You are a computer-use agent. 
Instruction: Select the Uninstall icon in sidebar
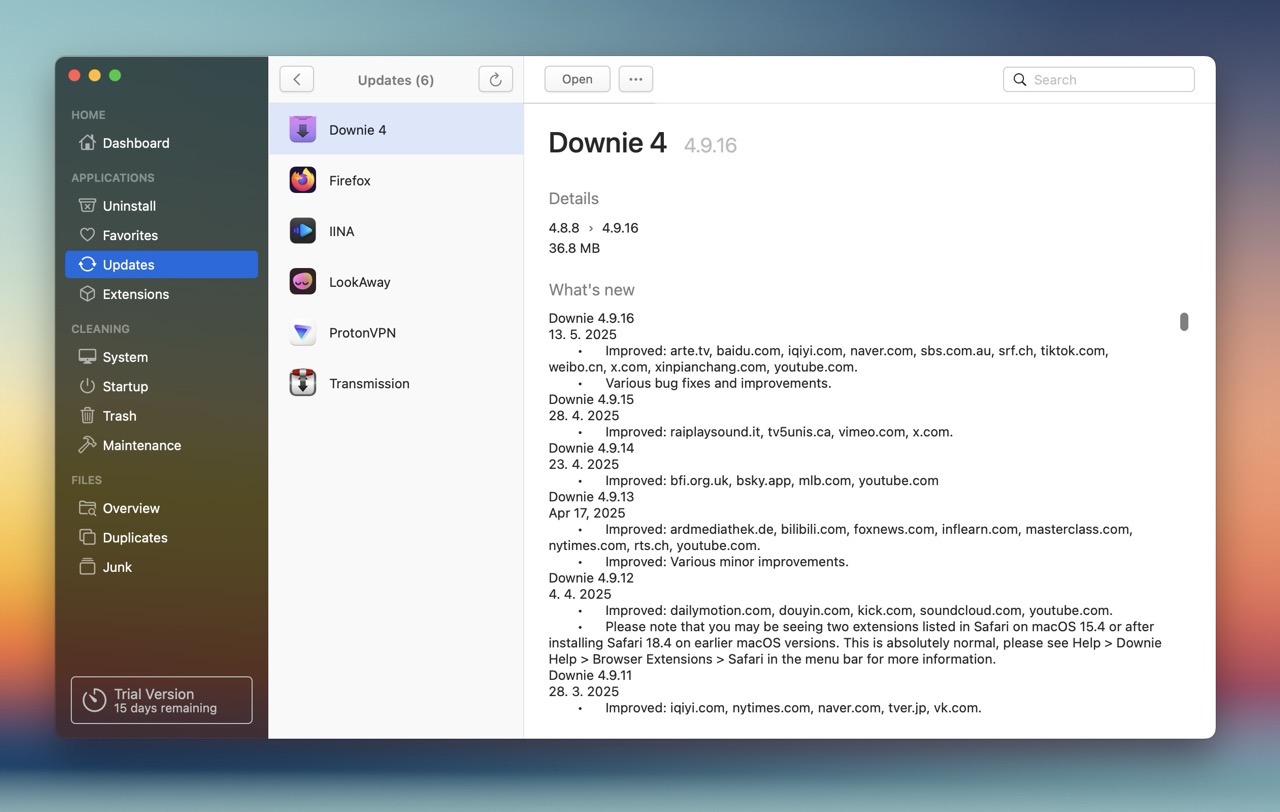coord(88,206)
